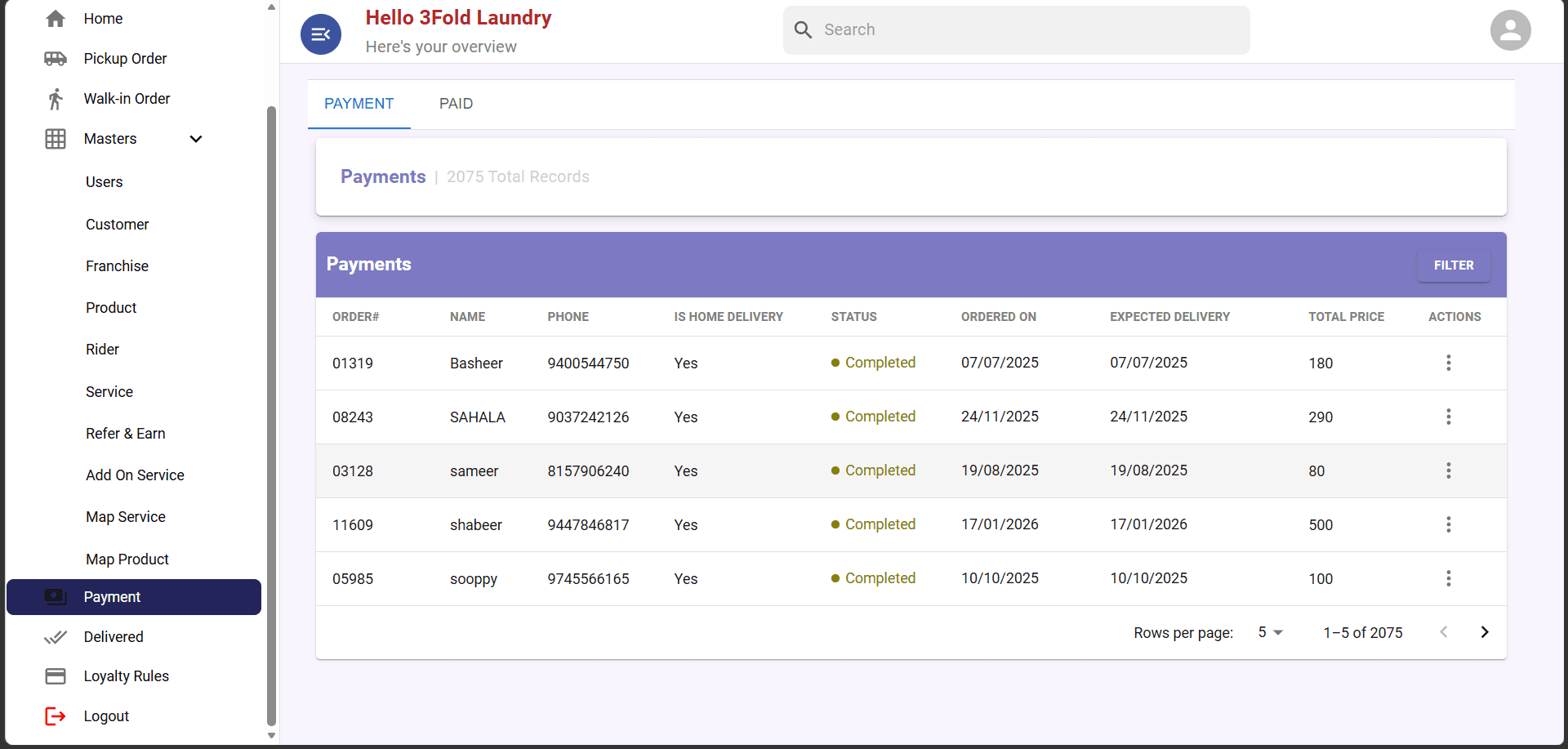Open actions menu for order 05985

pos(1449,578)
